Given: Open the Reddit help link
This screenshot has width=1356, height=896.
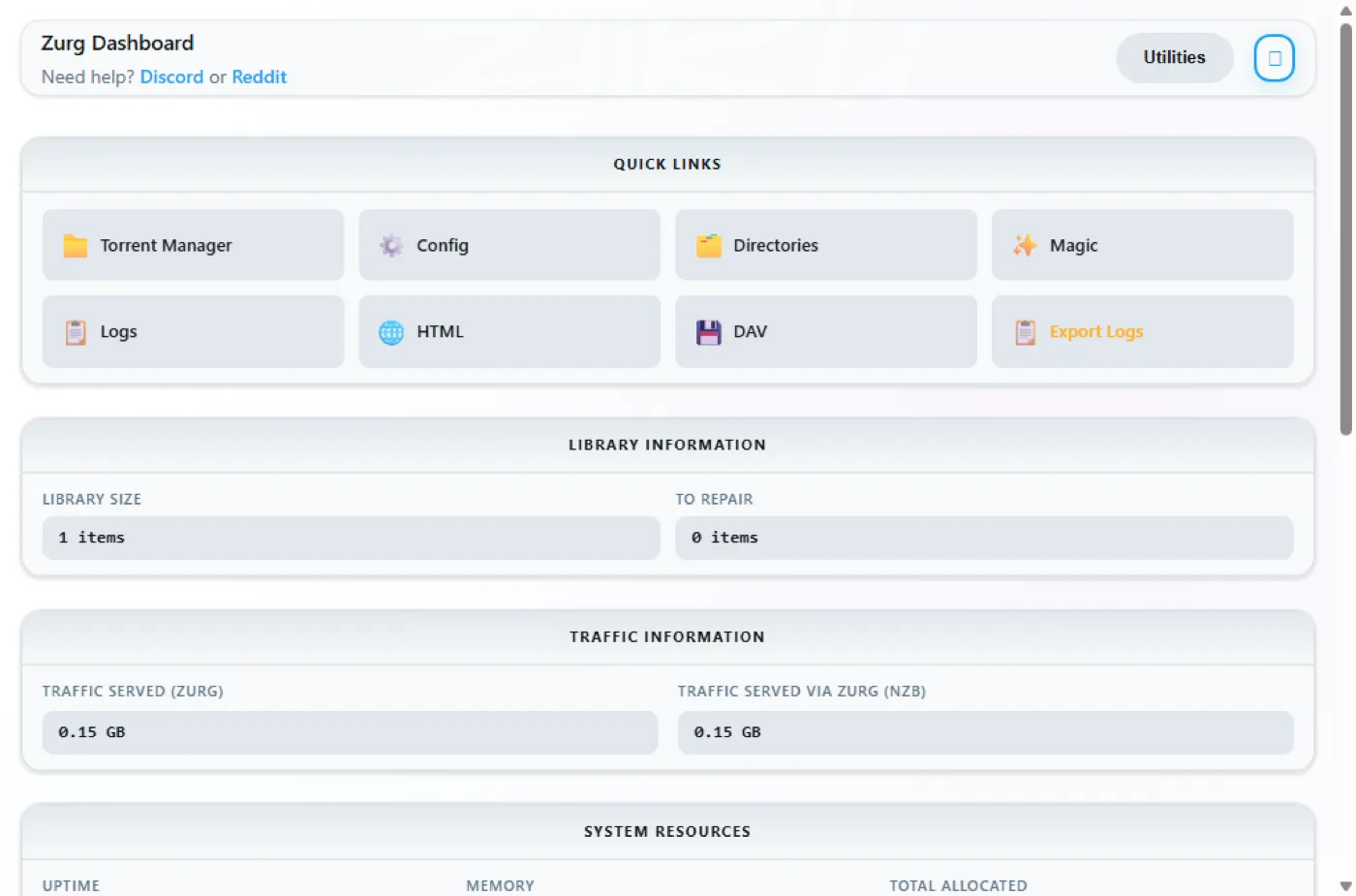Looking at the screenshot, I should (x=260, y=77).
